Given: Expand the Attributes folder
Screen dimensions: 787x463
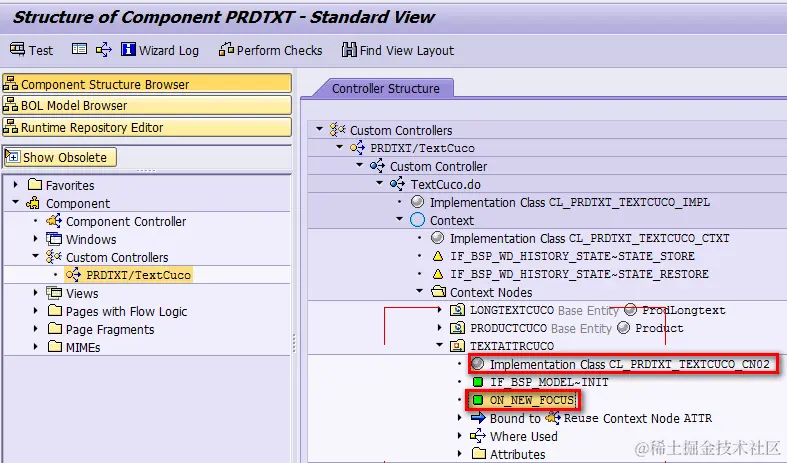Looking at the screenshot, I should [x=460, y=453].
